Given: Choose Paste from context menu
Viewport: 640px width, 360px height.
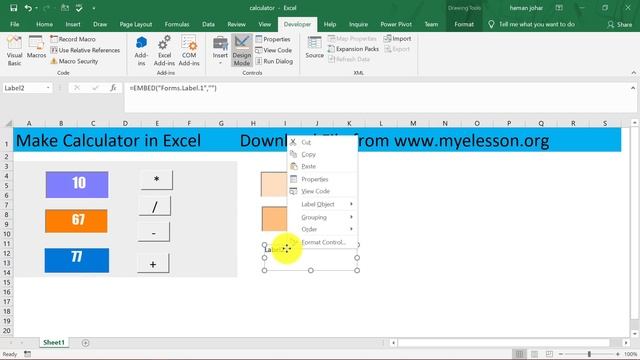Looking at the screenshot, I should pyautogui.click(x=322, y=166).
